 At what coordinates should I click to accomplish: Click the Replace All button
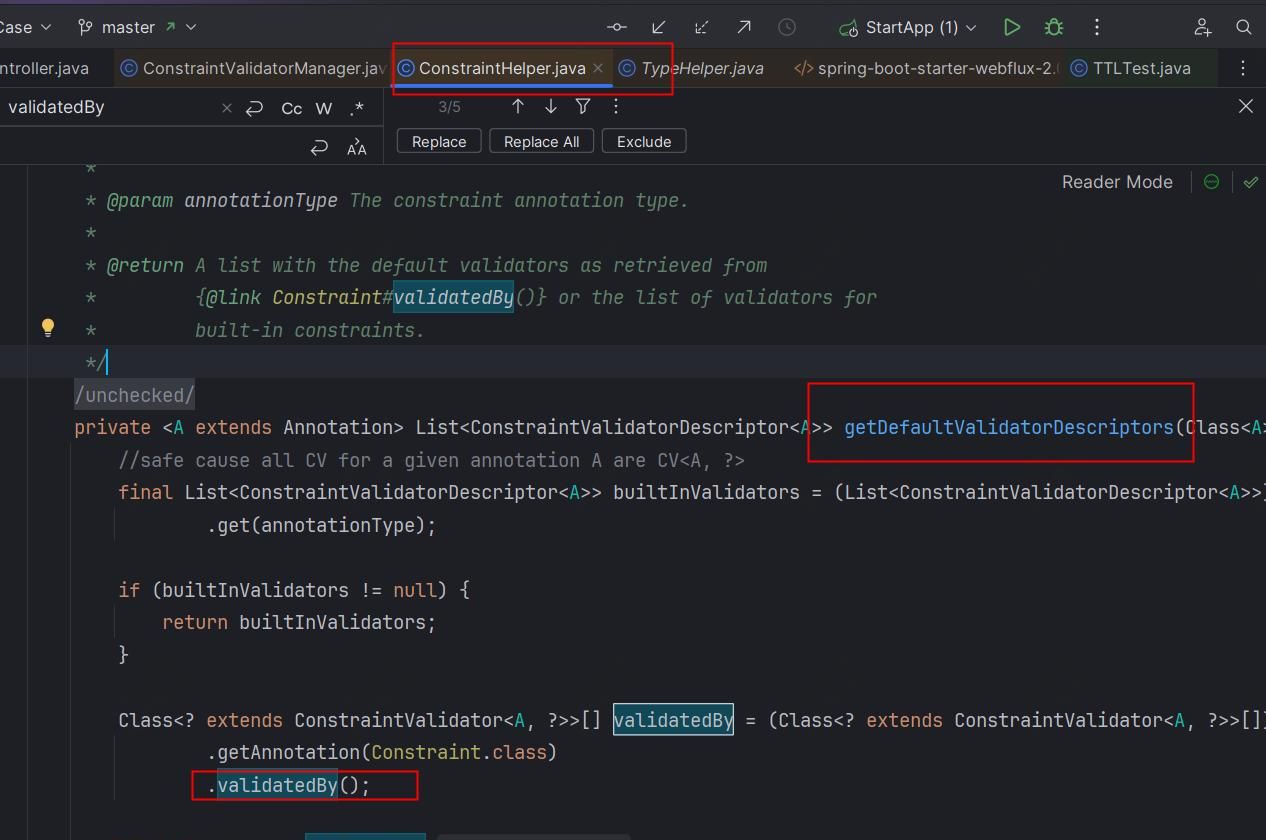point(541,141)
